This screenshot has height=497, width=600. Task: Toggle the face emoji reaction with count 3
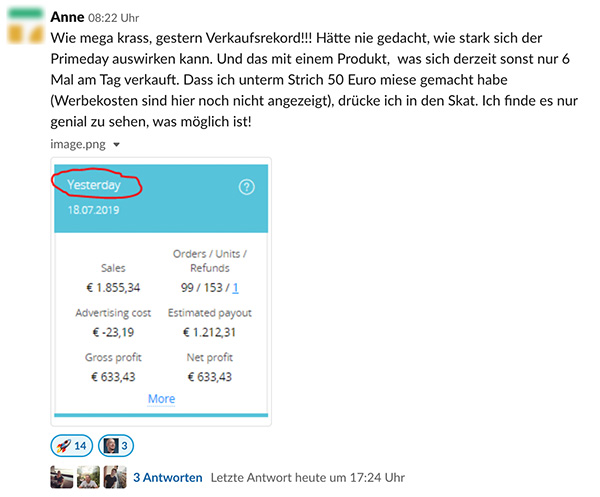coord(116,446)
